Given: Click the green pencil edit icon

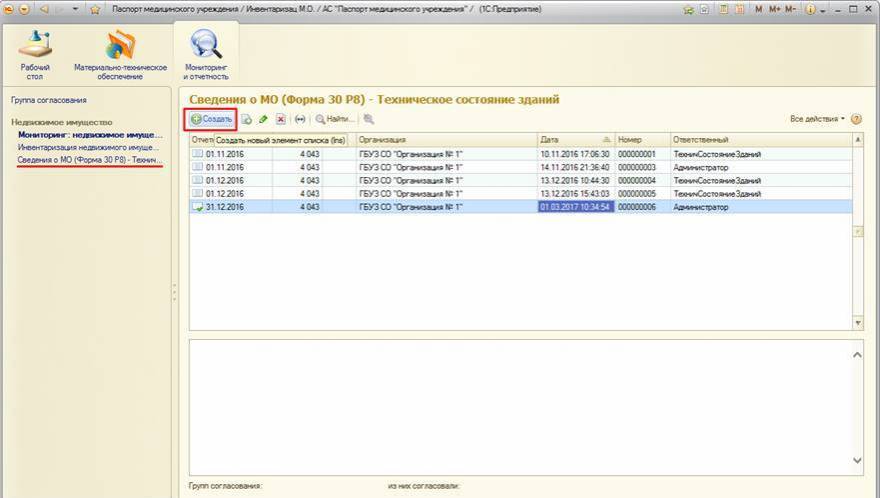Looking at the screenshot, I should (263, 119).
